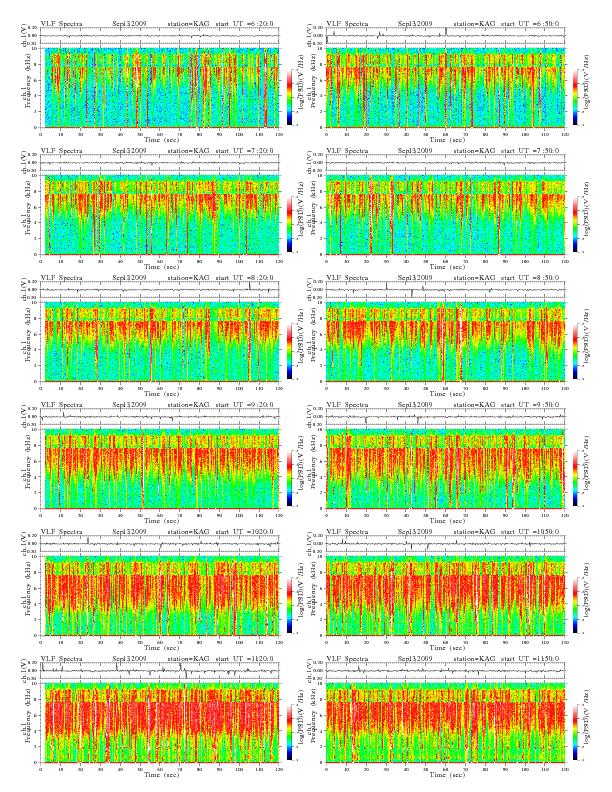Click 'Time (sec)' label under 8:20:0 spectrogram
Image resolution: width=612 pixels, height=792 pixels.
[x=162, y=394]
